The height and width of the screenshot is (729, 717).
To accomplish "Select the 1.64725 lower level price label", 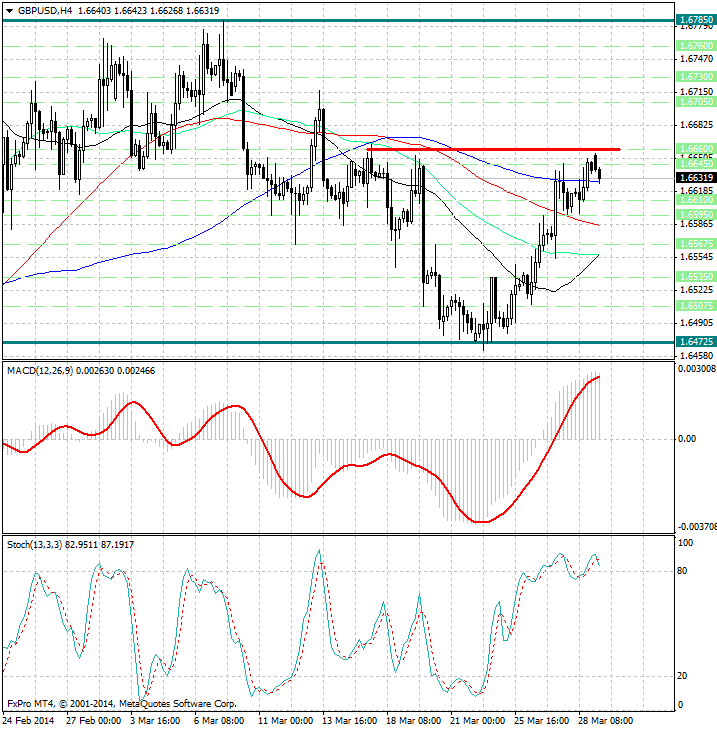I will coord(696,342).
